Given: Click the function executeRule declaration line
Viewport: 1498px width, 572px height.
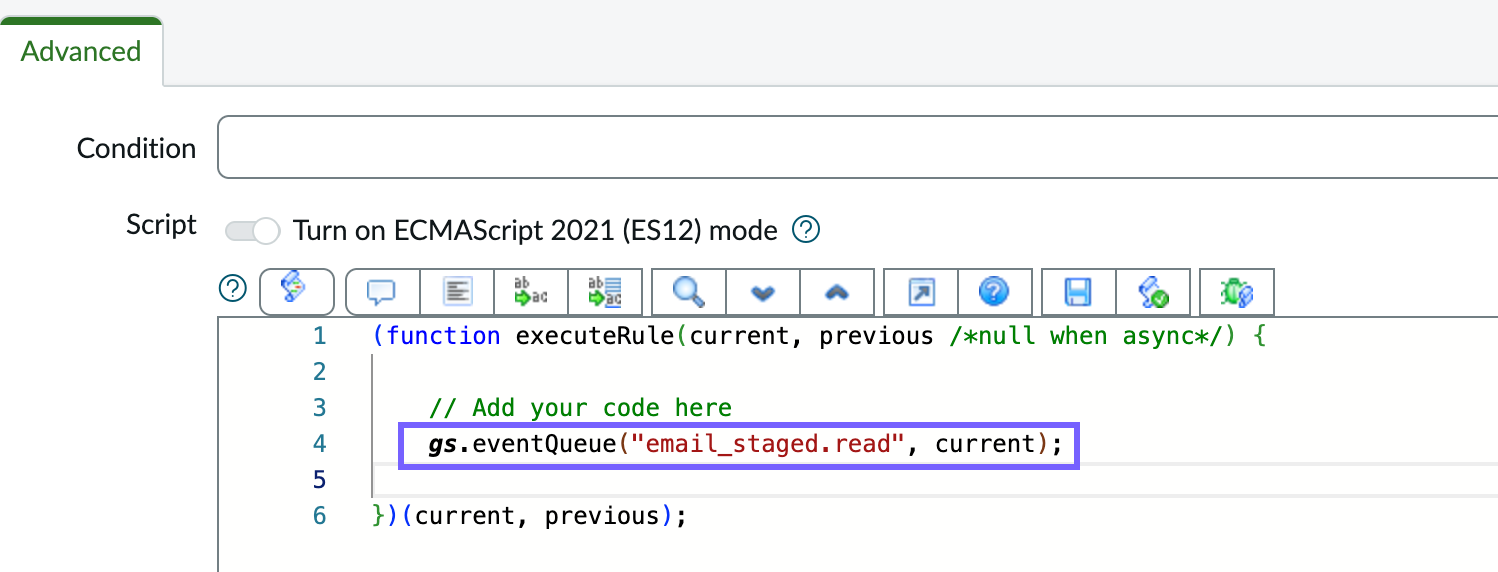Looking at the screenshot, I should 819,336.
